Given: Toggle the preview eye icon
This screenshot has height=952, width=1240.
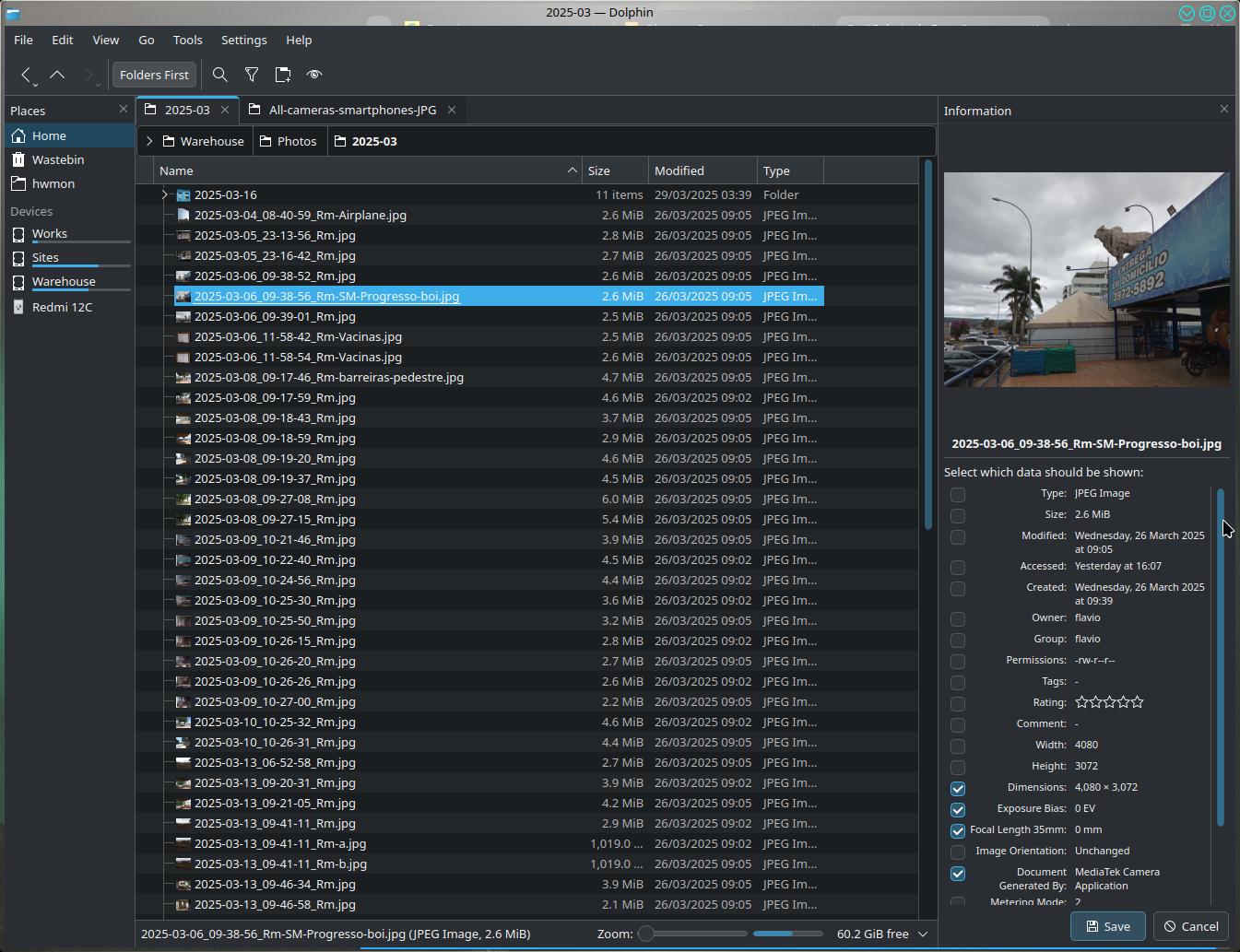Looking at the screenshot, I should (x=314, y=75).
